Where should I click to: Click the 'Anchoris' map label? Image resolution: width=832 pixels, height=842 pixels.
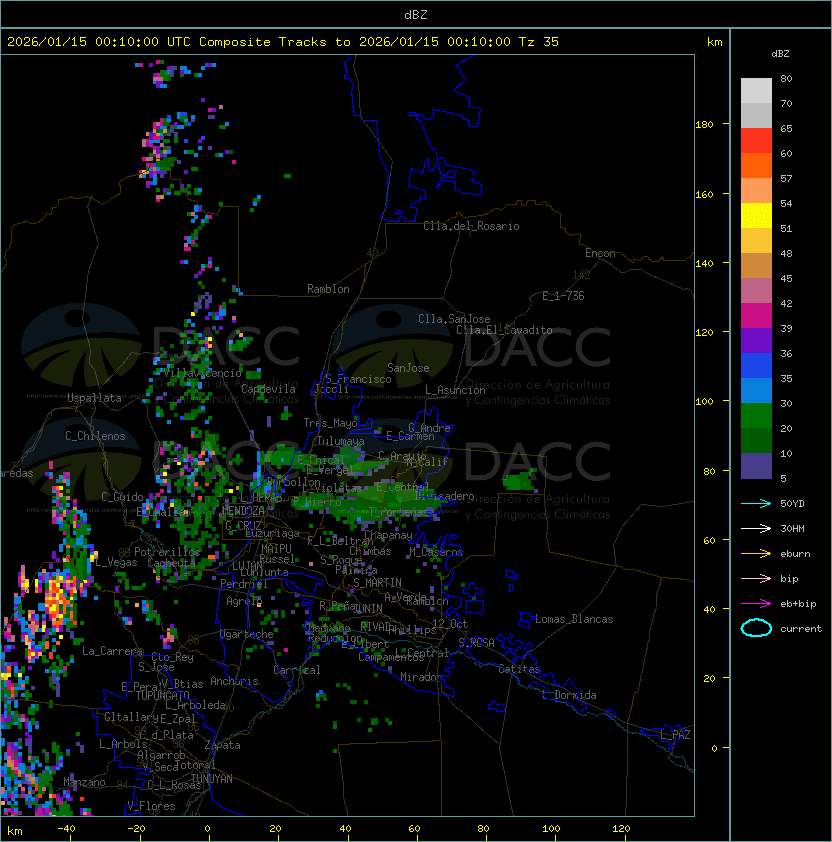[x=234, y=681]
